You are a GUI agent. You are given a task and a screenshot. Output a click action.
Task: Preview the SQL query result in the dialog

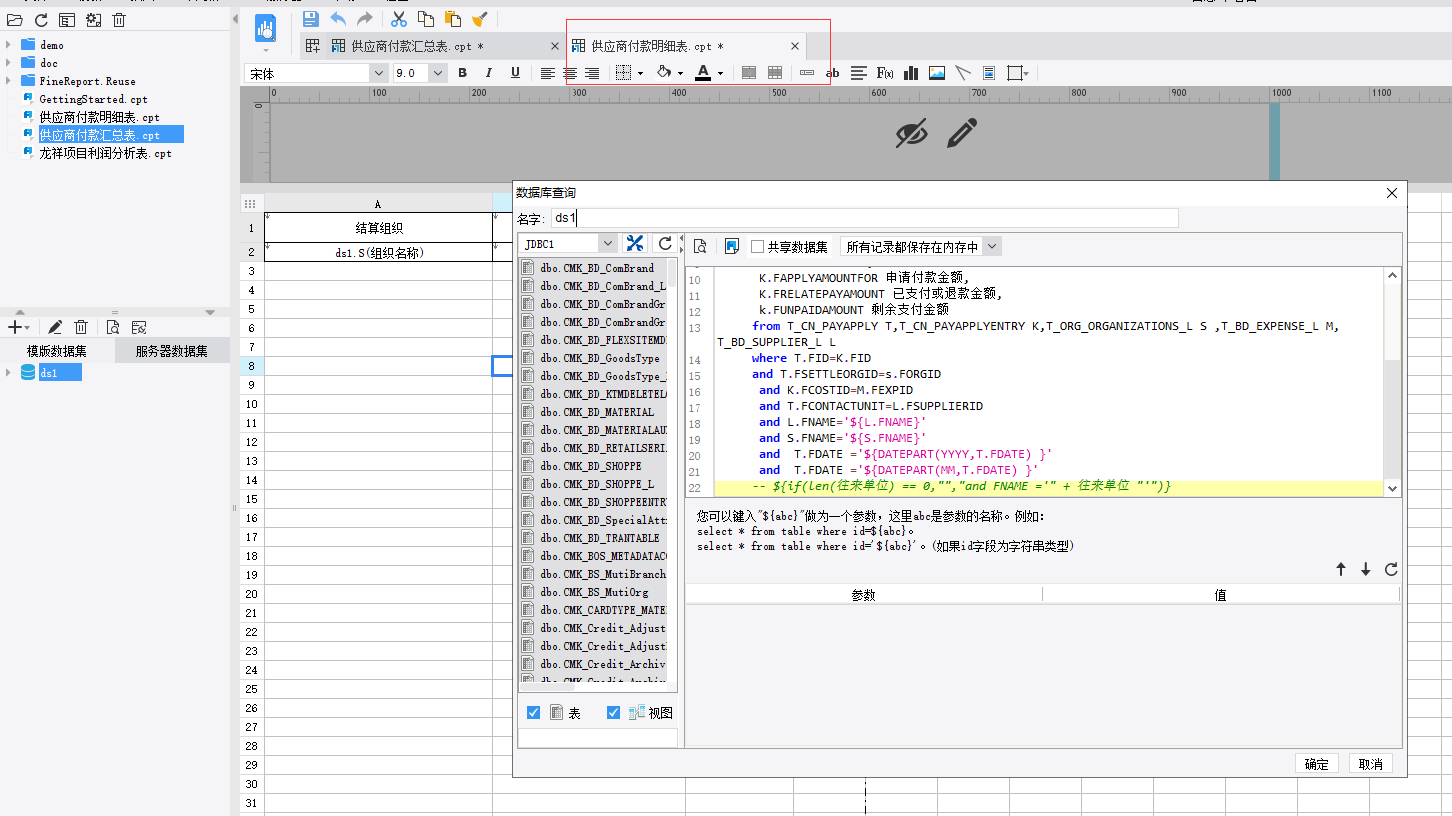tap(701, 246)
